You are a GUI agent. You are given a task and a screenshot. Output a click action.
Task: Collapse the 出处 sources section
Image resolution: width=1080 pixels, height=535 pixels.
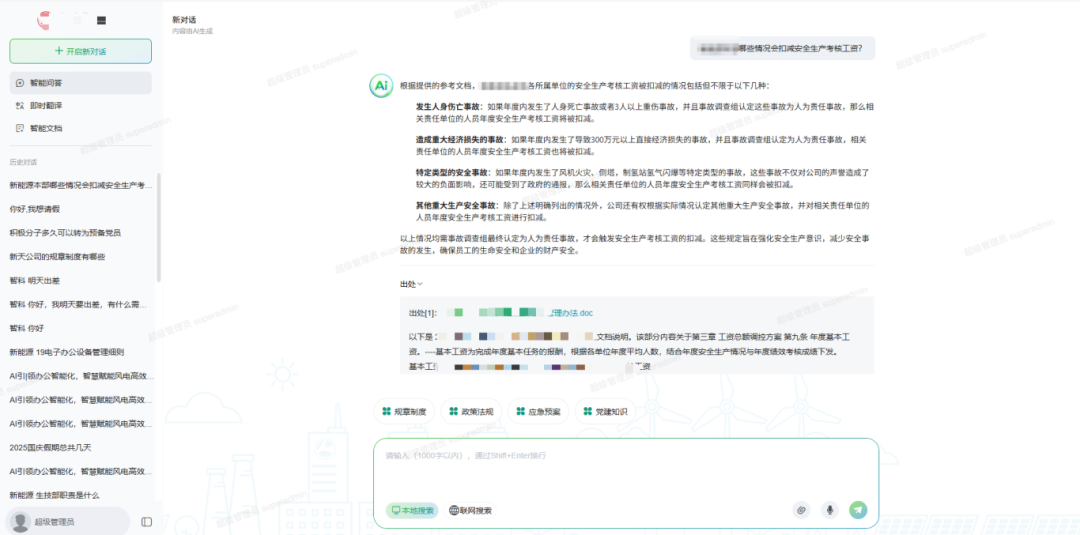click(411, 284)
